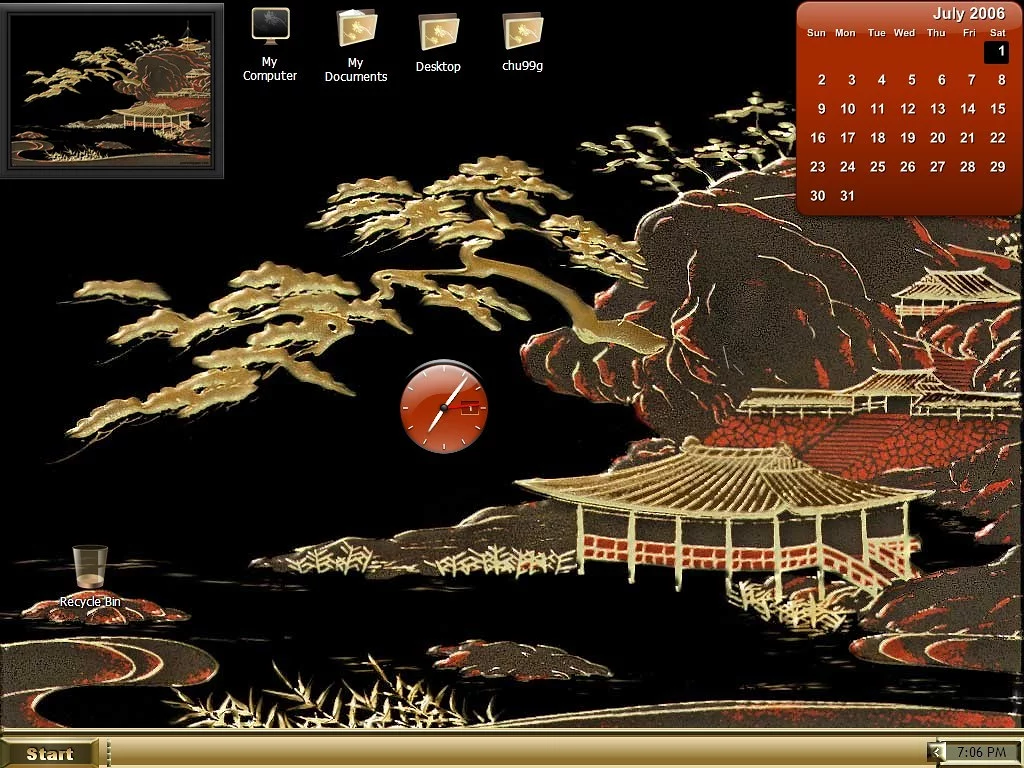Select highlighted date 1 in calendar
The height and width of the screenshot is (768, 1024).
pyautogui.click(x=997, y=51)
